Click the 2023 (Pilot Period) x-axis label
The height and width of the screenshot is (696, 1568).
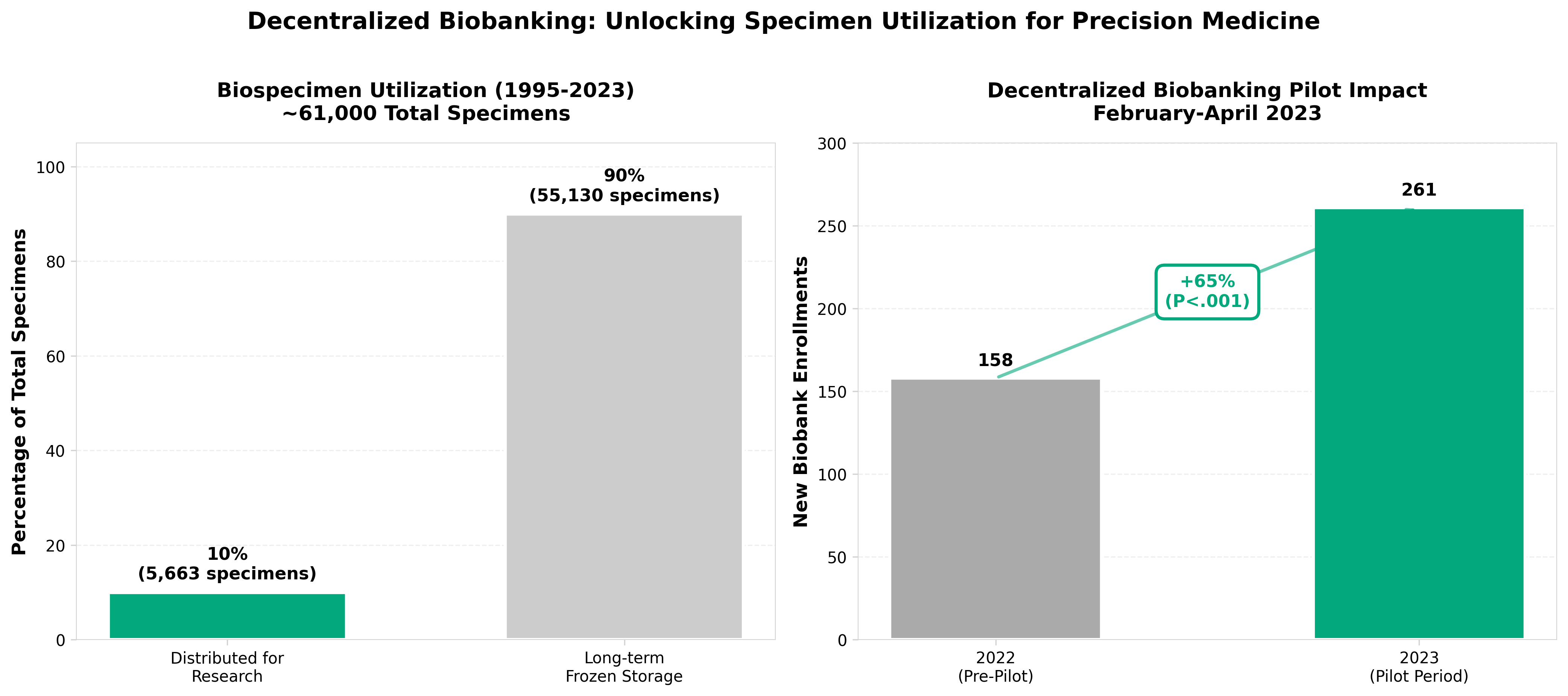click(x=1419, y=667)
